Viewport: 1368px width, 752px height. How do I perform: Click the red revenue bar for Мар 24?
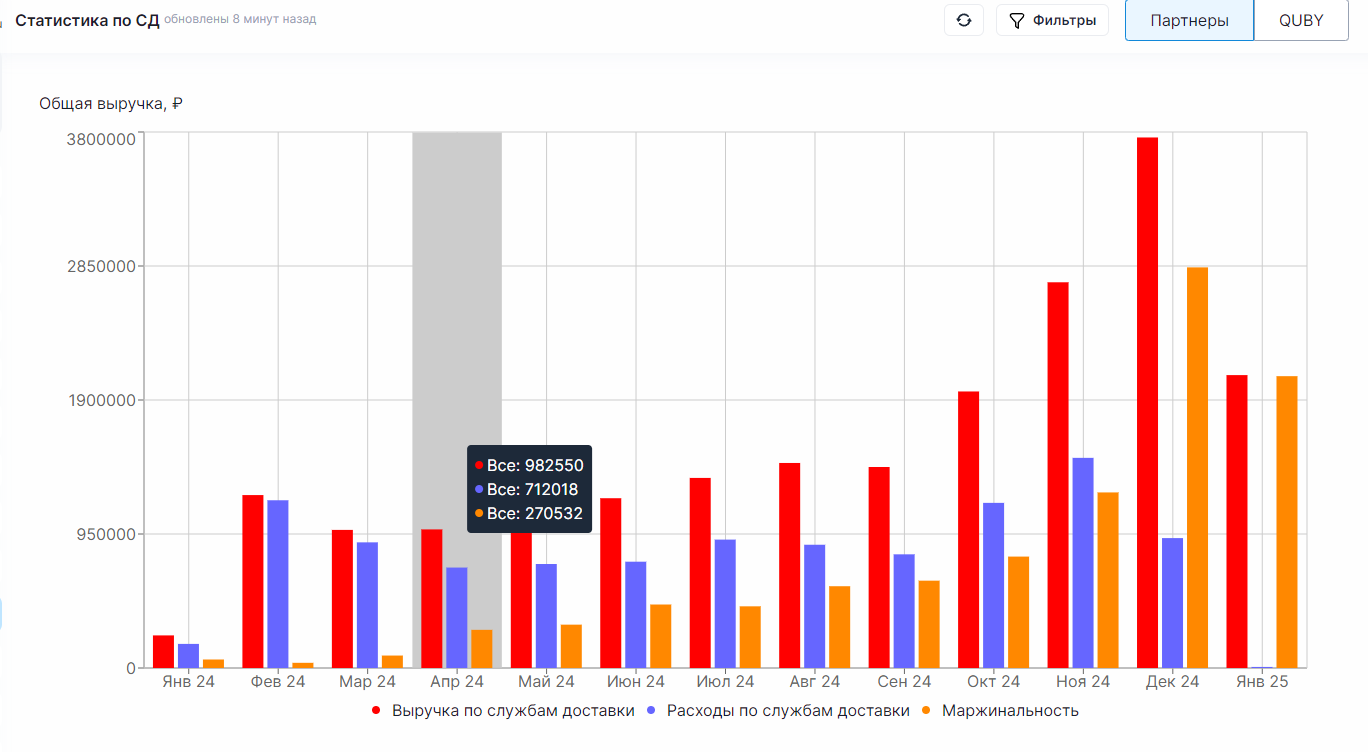(x=342, y=598)
